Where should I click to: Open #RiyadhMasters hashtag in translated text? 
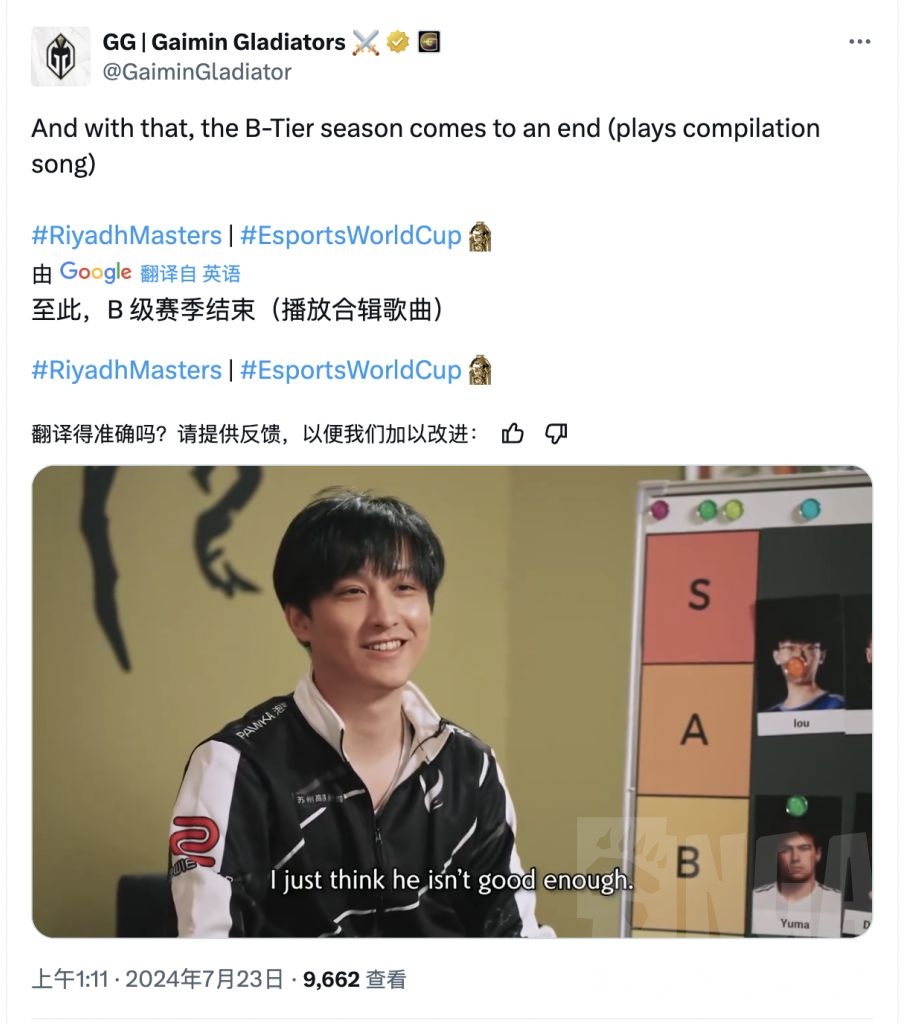pyautogui.click(x=127, y=370)
